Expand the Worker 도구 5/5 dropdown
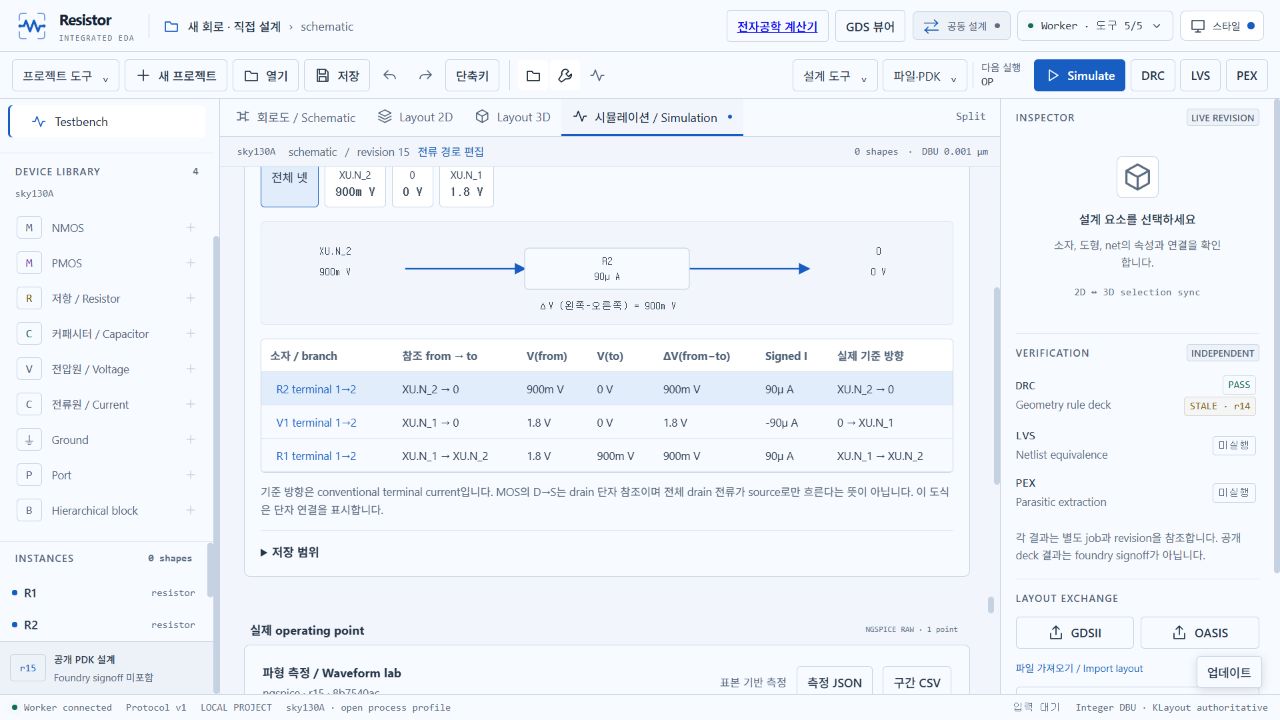Viewport: 1280px width, 720px height. point(1096,26)
